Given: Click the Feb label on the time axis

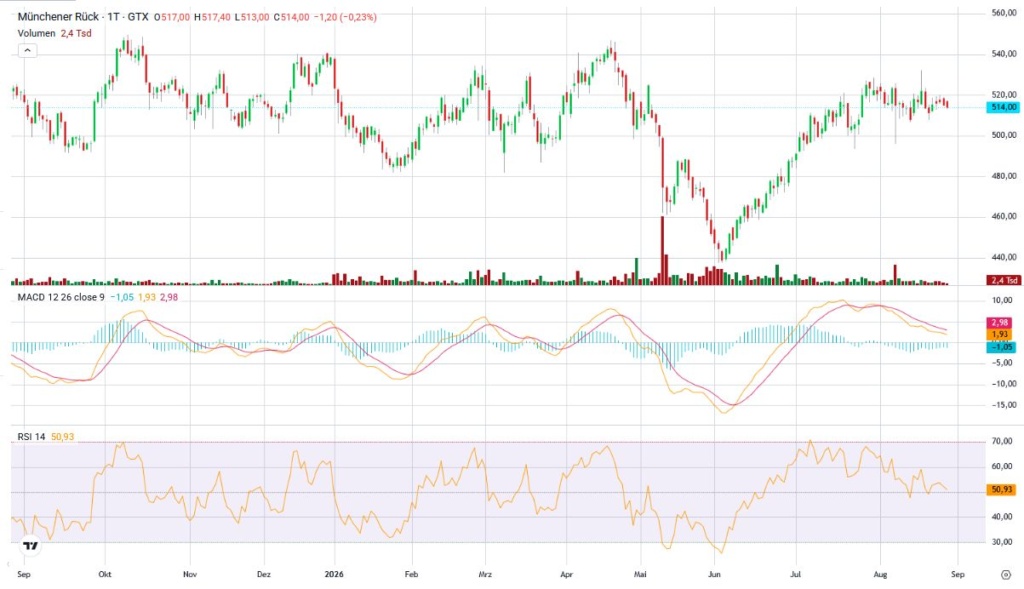Looking at the screenshot, I should coord(411,575).
